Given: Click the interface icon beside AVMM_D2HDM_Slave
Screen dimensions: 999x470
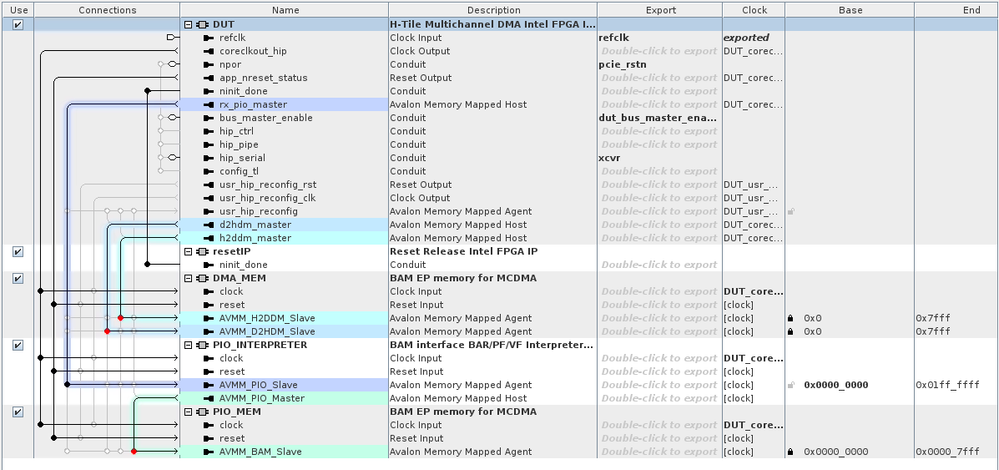Looking at the screenshot, I should click(209, 332).
